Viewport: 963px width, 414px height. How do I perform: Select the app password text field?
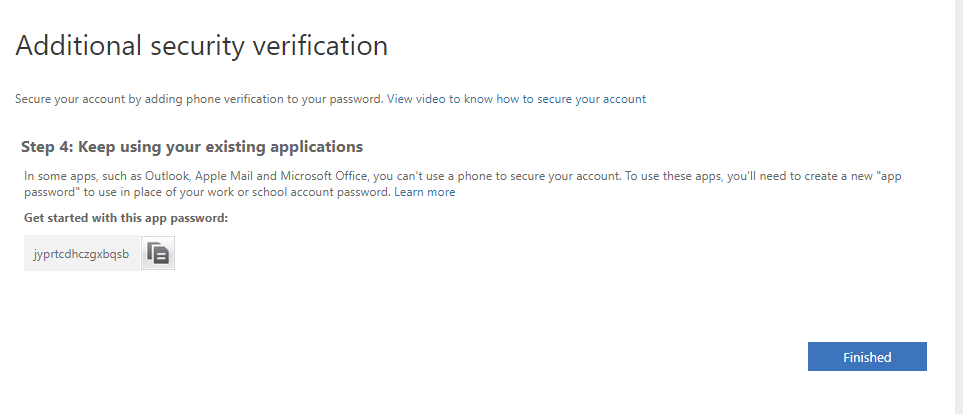point(81,254)
